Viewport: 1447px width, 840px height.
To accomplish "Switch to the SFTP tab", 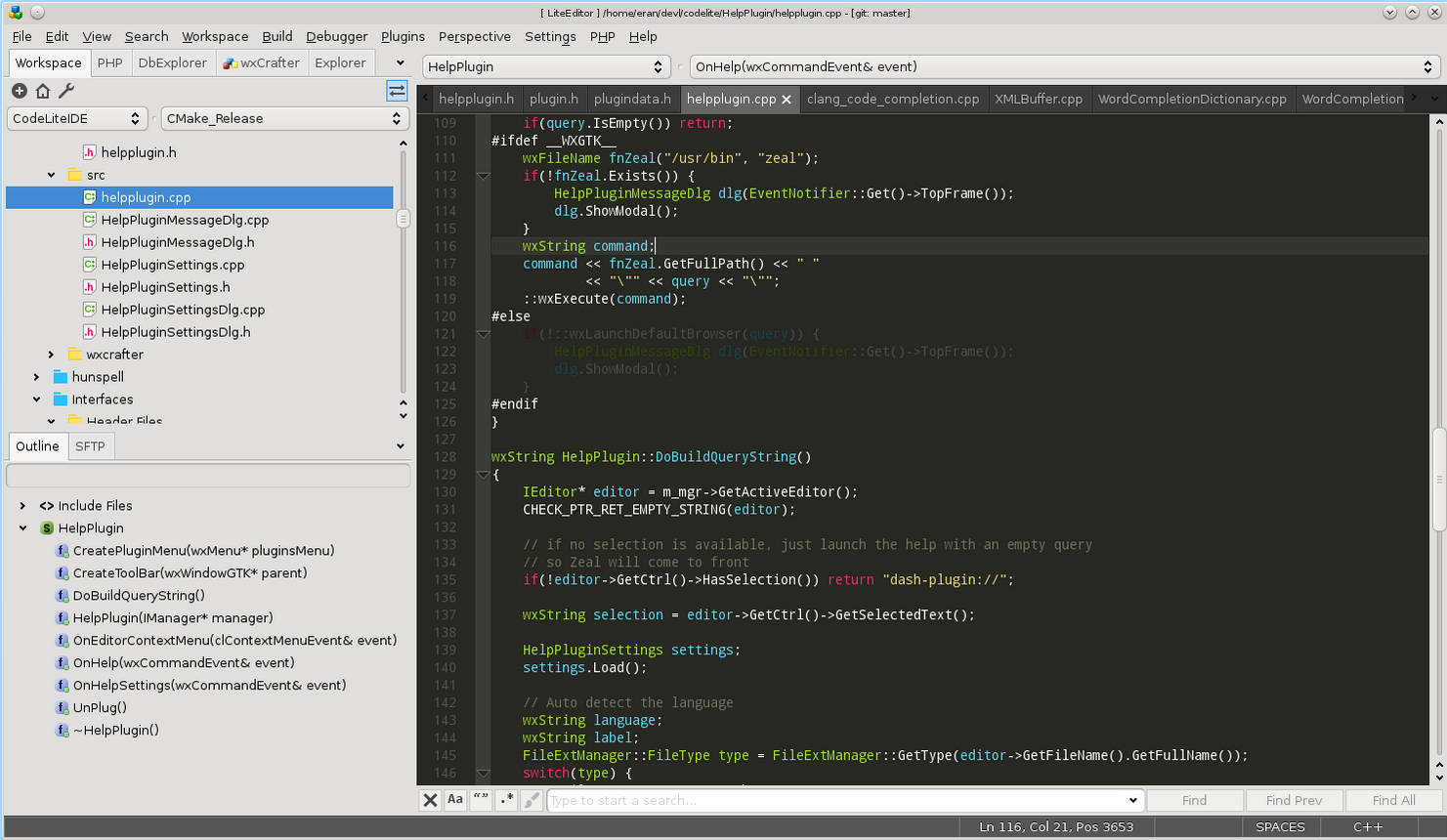I will point(90,446).
